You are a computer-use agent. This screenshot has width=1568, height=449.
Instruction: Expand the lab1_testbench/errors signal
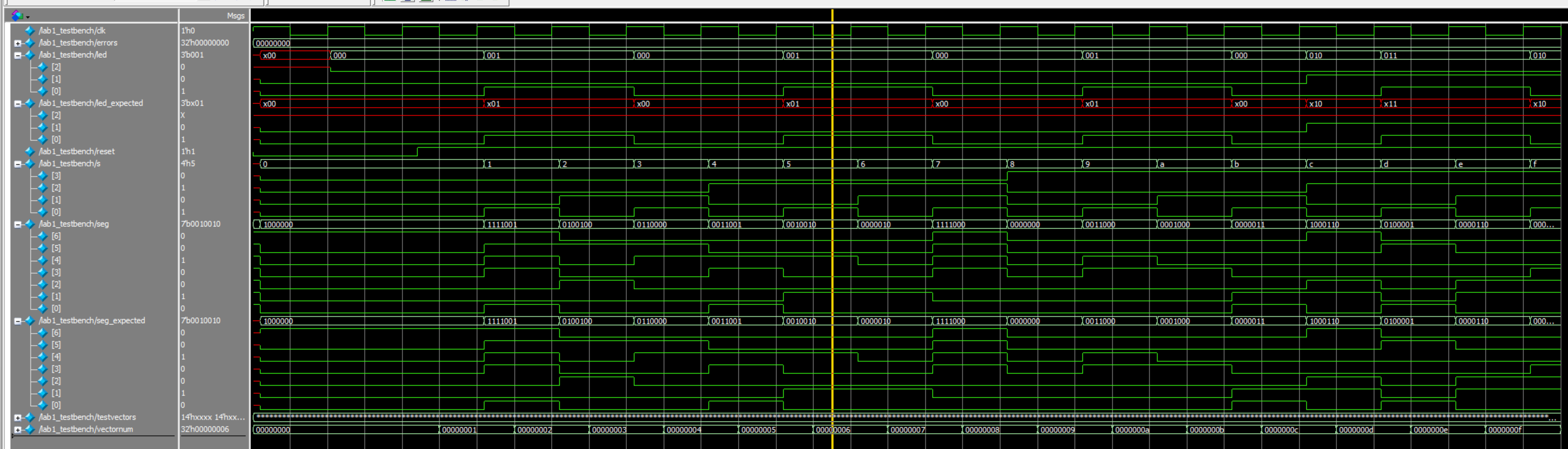pos(18,43)
